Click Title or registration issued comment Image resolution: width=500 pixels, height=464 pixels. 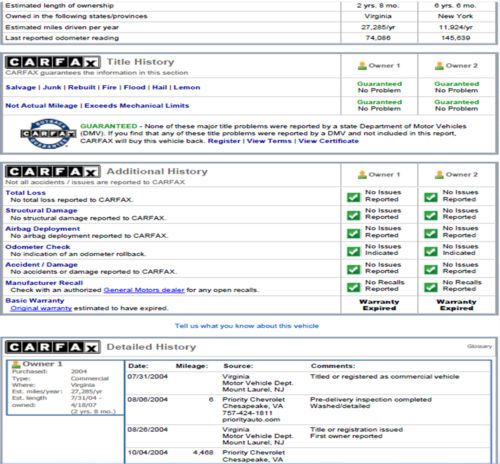(356, 430)
